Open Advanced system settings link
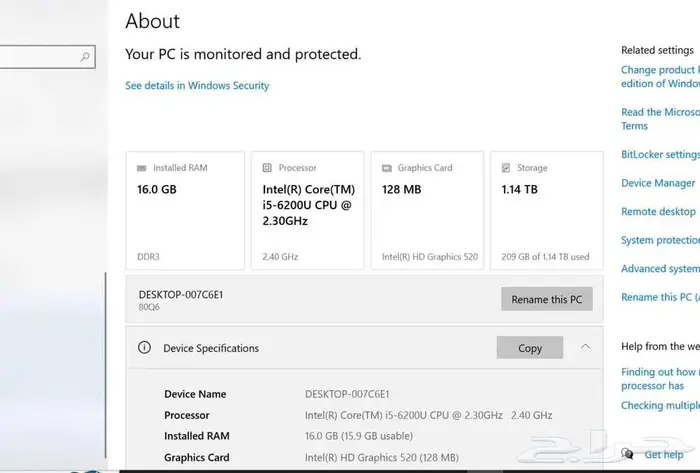The image size is (700, 473). [x=660, y=269]
